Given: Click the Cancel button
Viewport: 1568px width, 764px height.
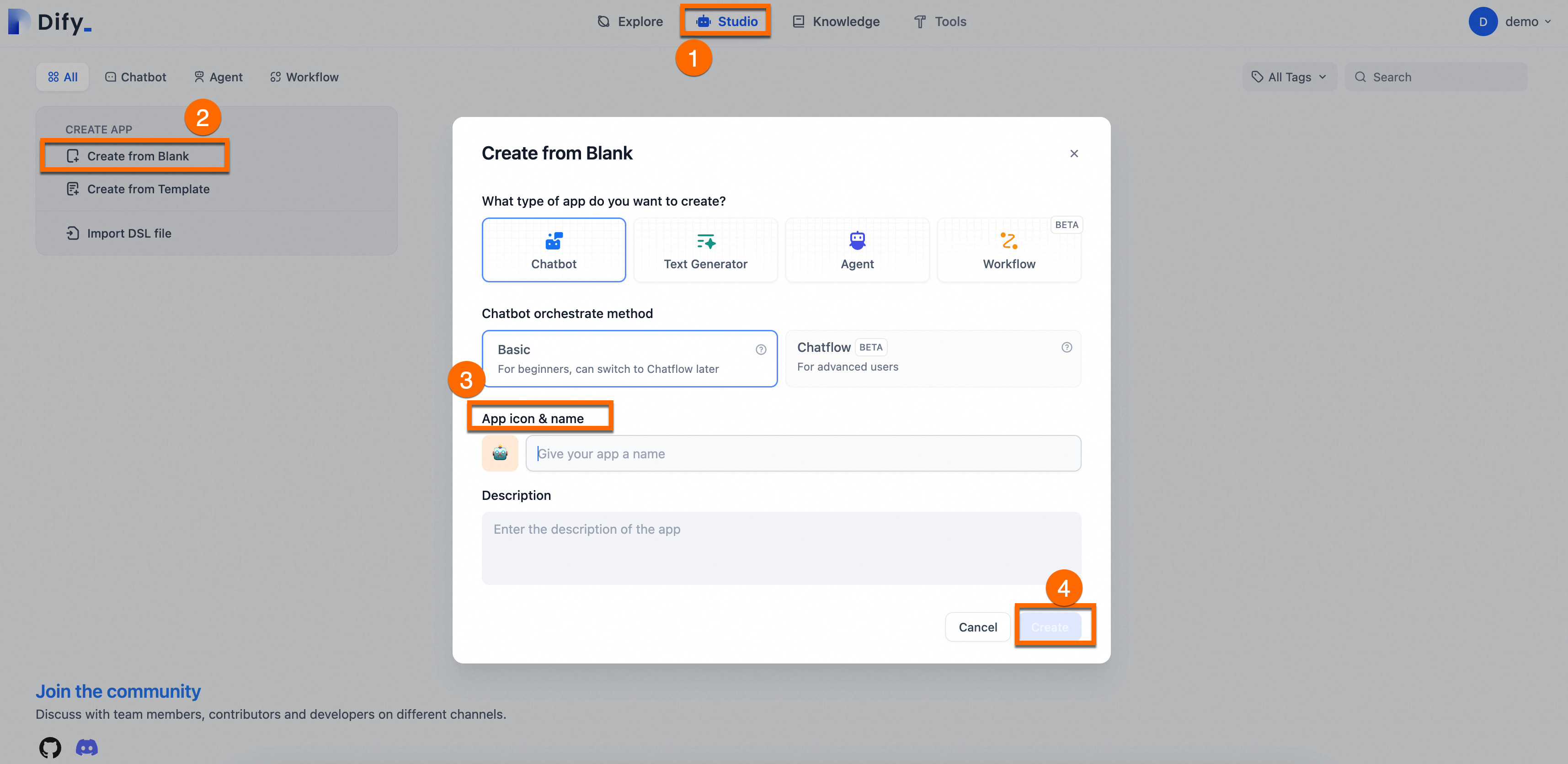Looking at the screenshot, I should tap(977, 627).
